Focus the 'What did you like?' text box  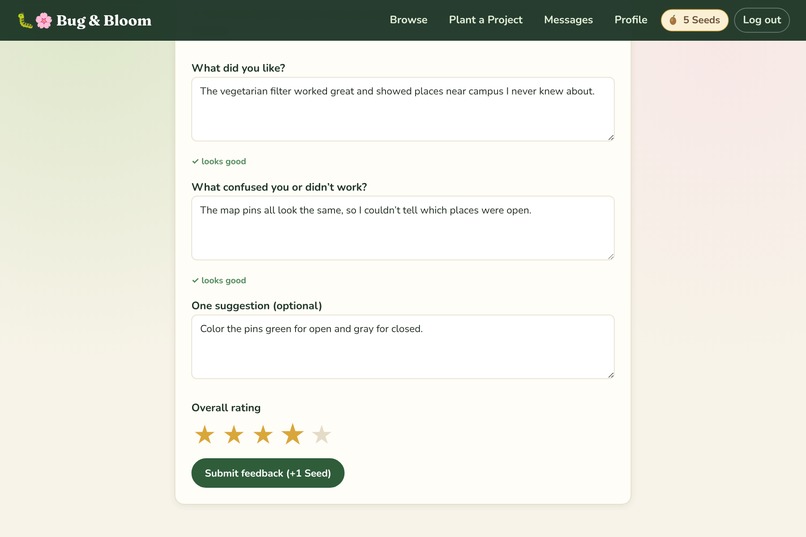pyautogui.click(x=403, y=109)
